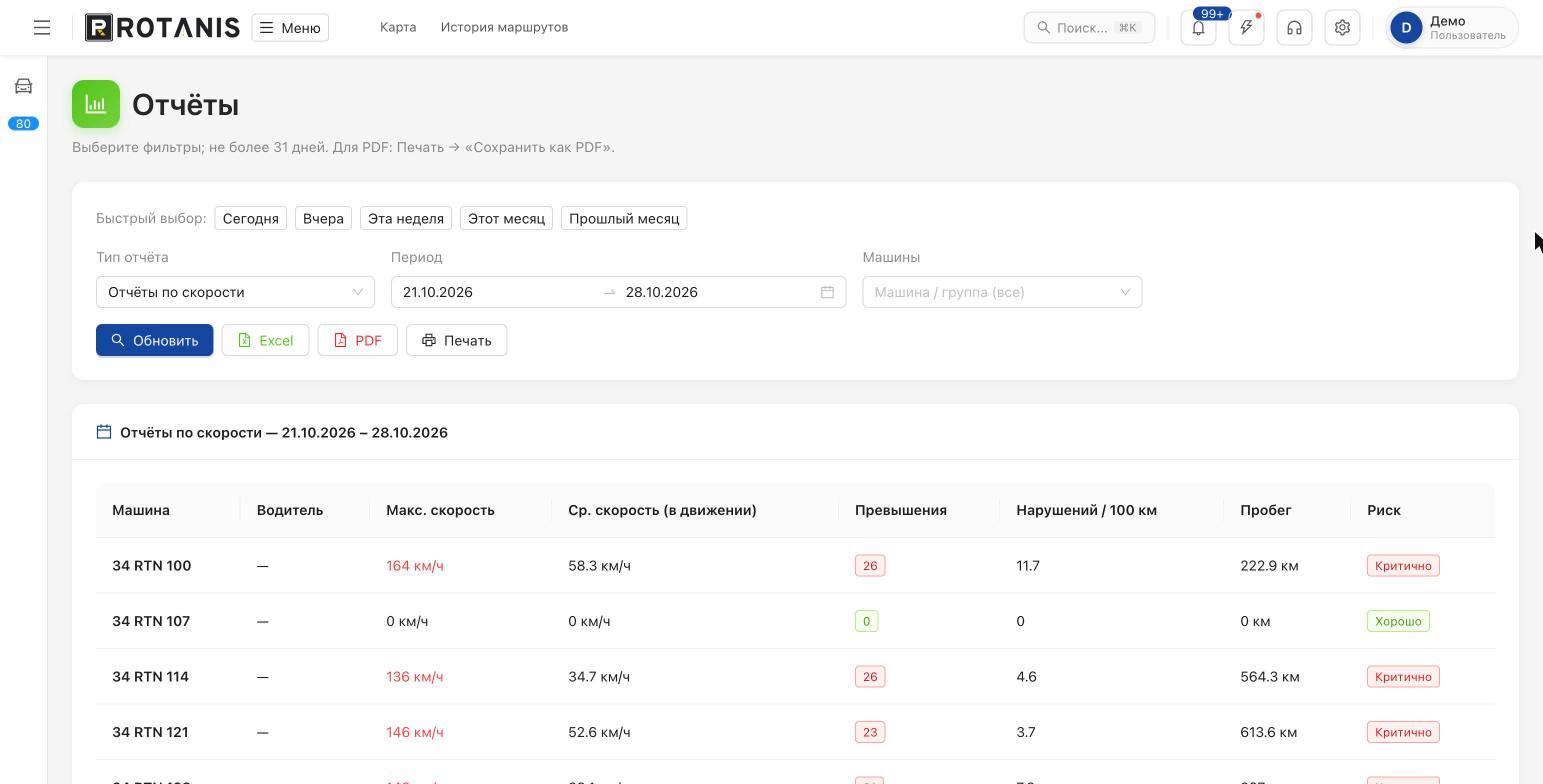Screen dimensions: 1543x784
Task: Open the notifications bell icon
Action: [1198, 28]
